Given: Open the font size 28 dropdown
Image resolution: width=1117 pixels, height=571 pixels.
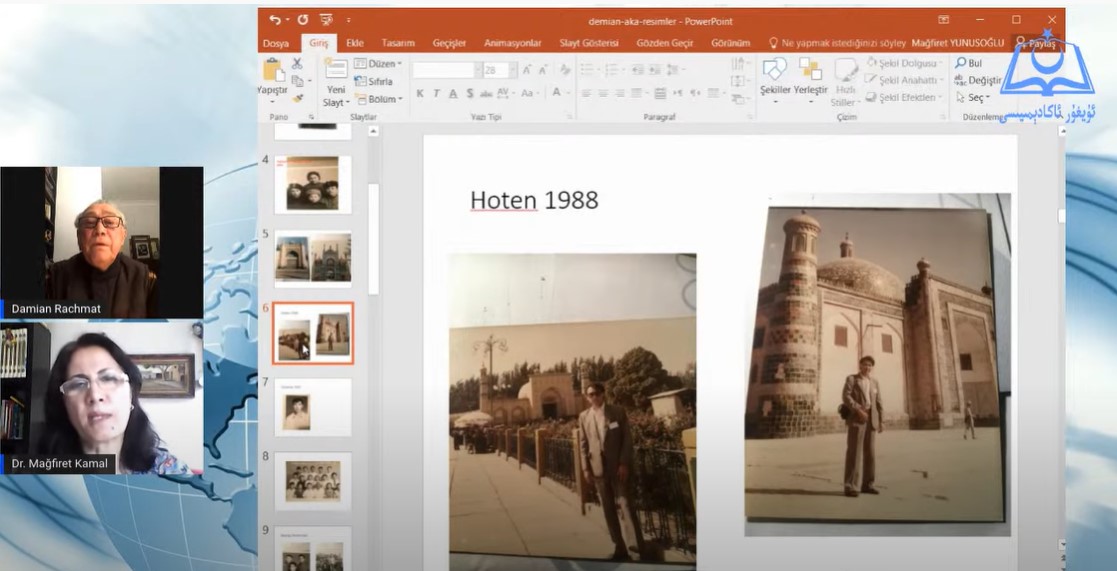Looking at the screenshot, I should pyautogui.click(x=513, y=70).
